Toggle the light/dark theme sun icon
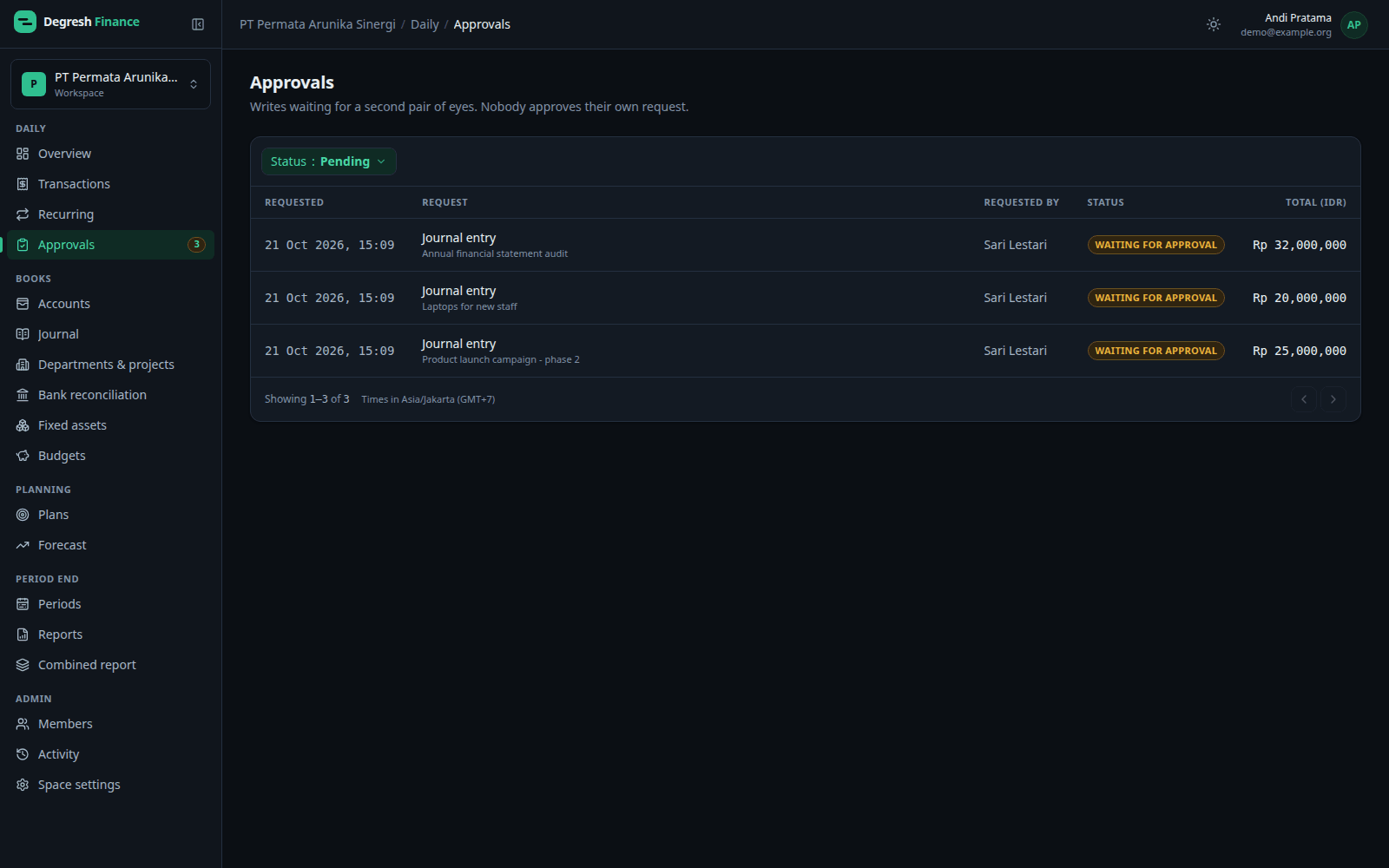Image resolution: width=1389 pixels, height=868 pixels. pos(1214,24)
